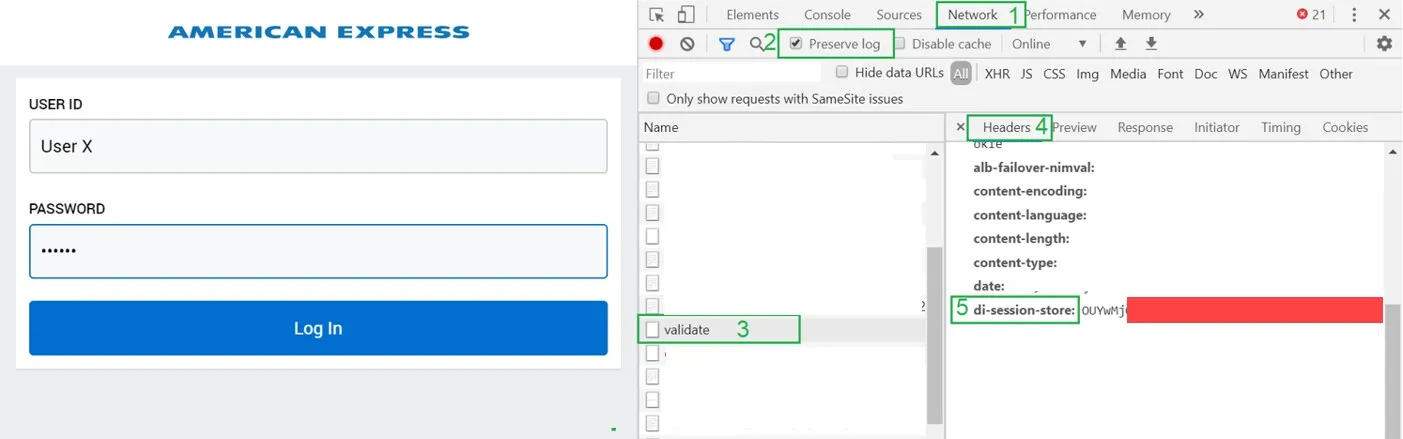Open DevTools settings gear icon
This screenshot has width=1403, height=439.
click(1384, 44)
